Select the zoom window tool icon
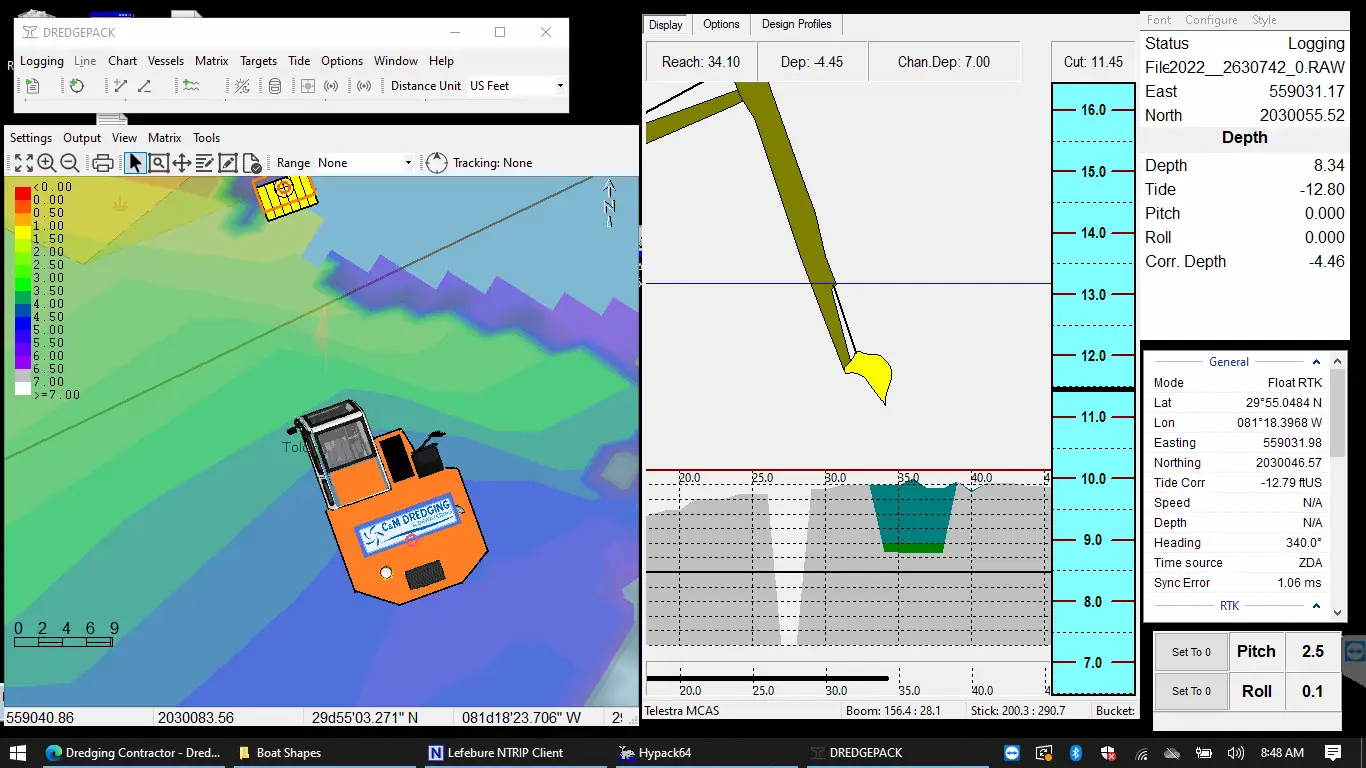 click(x=159, y=163)
